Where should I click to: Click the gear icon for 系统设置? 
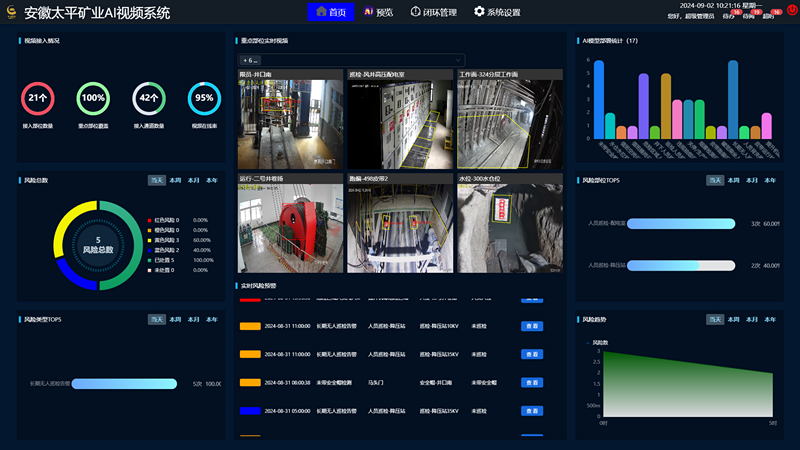pyautogui.click(x=479, y=12)
